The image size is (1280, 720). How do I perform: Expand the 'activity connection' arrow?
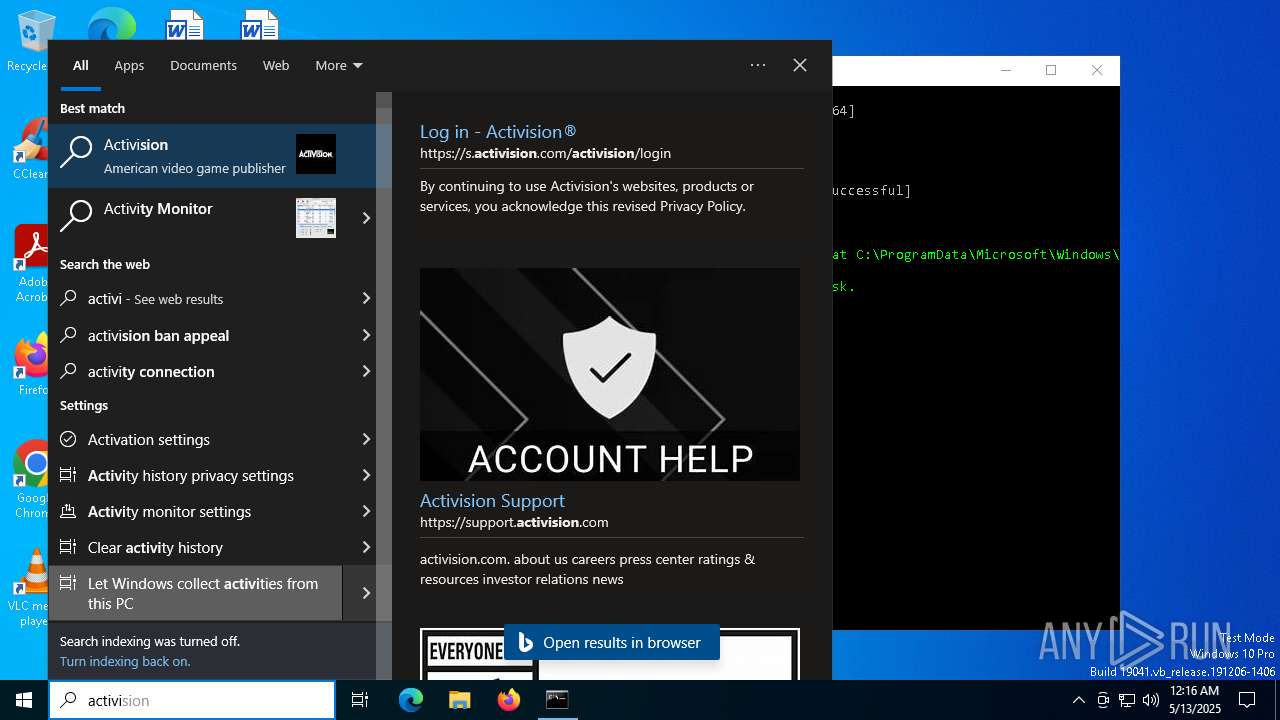(366, 371)
